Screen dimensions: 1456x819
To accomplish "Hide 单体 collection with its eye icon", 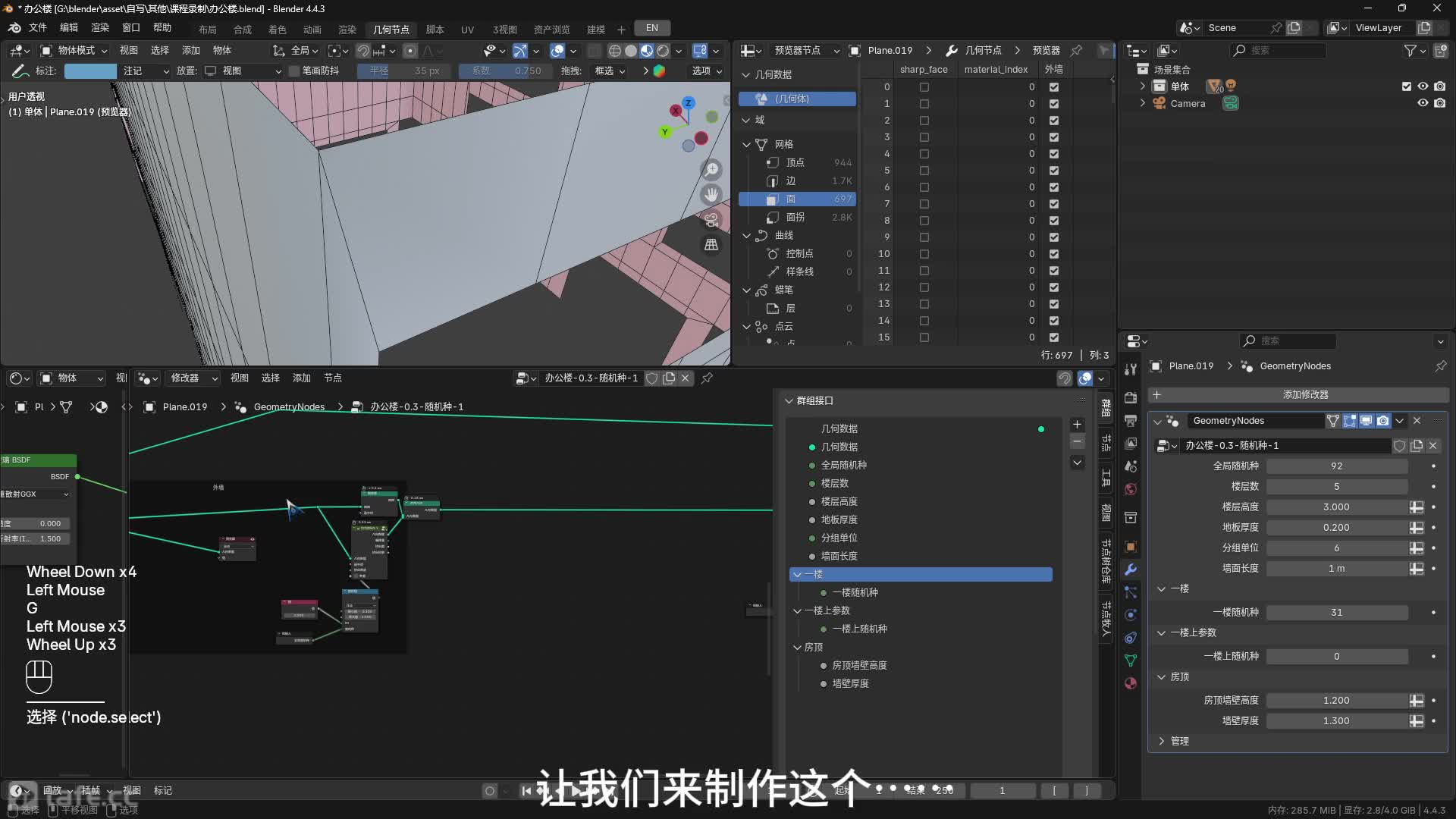I will coord(1423,86).
